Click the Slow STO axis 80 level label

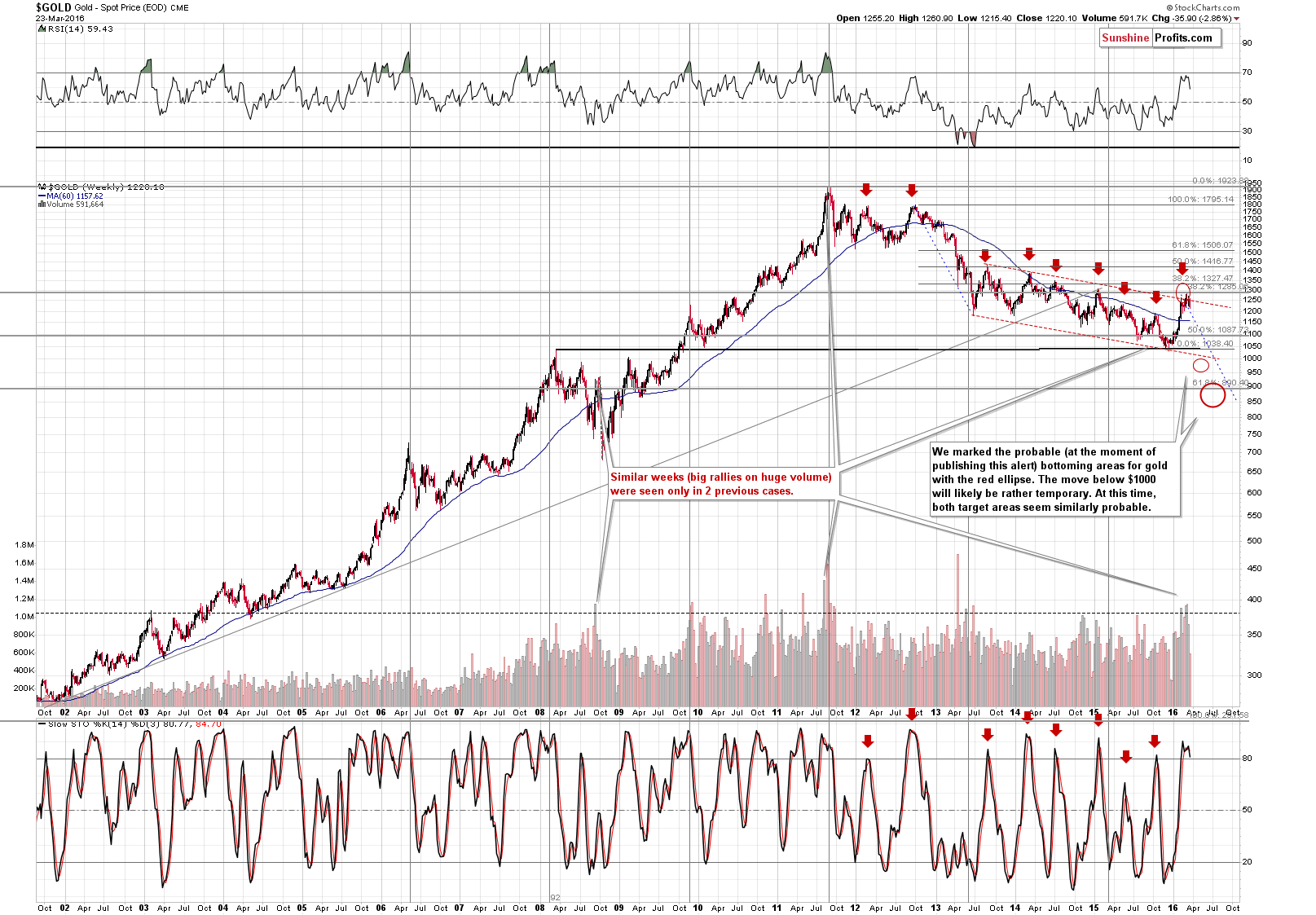pos(1247,758)
